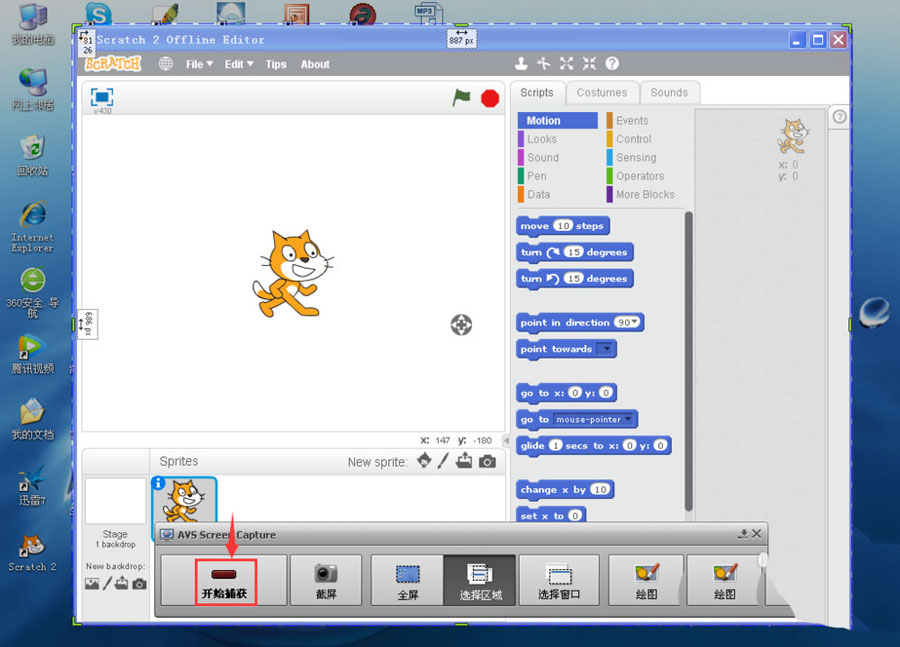The height and width of the screenshot is (647, 900).
Task: Click the 开始捕获 start capture button
Action: click(224, 580)
